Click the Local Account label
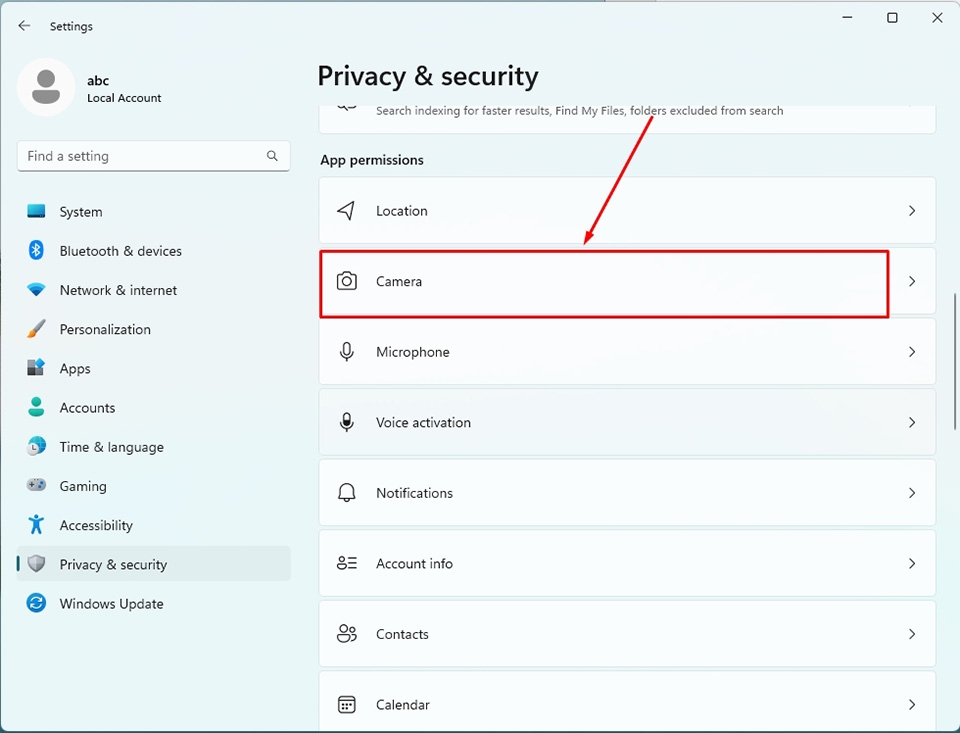Viewport: 960px width, 733px height. click(124, 98)
